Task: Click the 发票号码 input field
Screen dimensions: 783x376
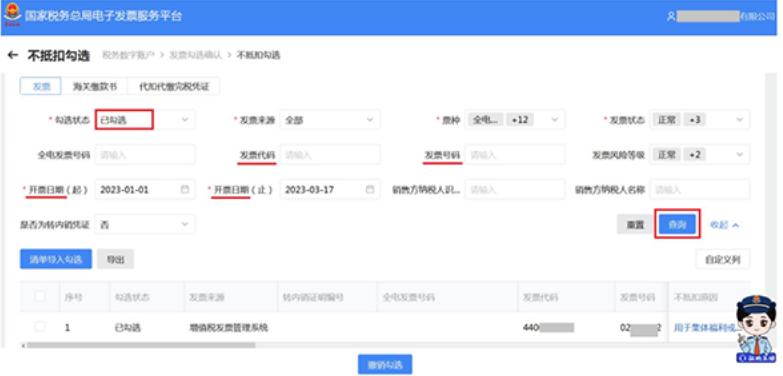Action: point(514,155)
